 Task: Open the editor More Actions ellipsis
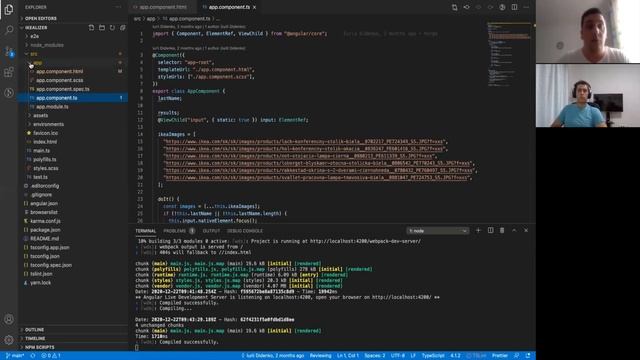(526, 7)
